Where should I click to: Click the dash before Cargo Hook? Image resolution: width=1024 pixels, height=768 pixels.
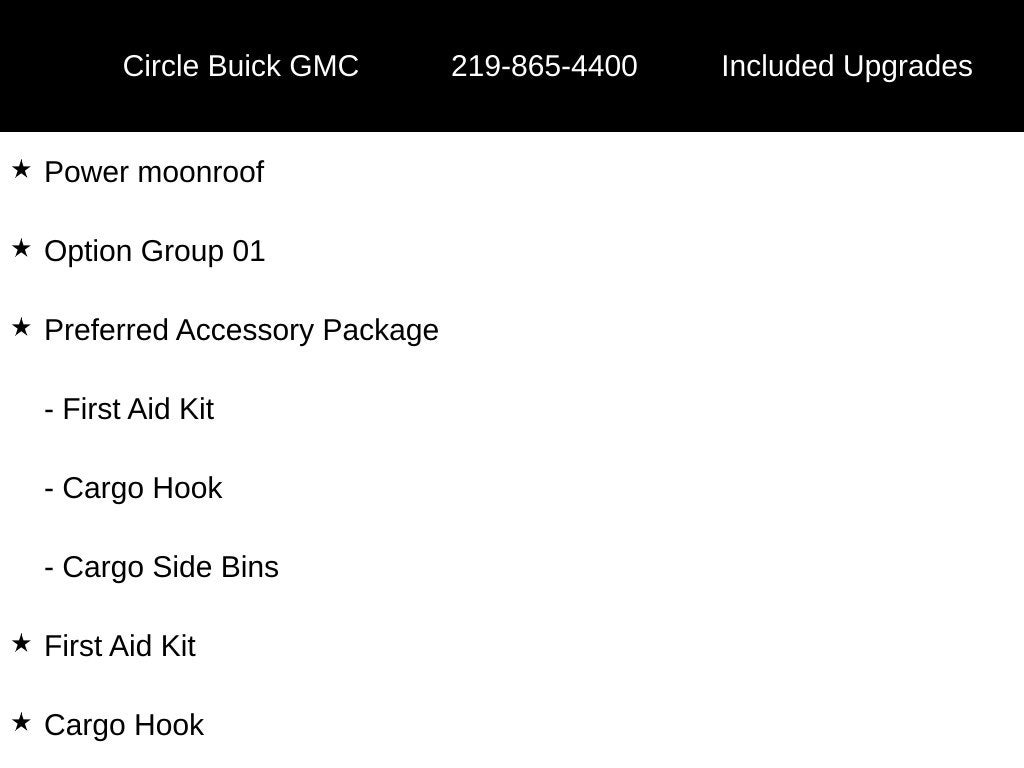coord(49,490)
